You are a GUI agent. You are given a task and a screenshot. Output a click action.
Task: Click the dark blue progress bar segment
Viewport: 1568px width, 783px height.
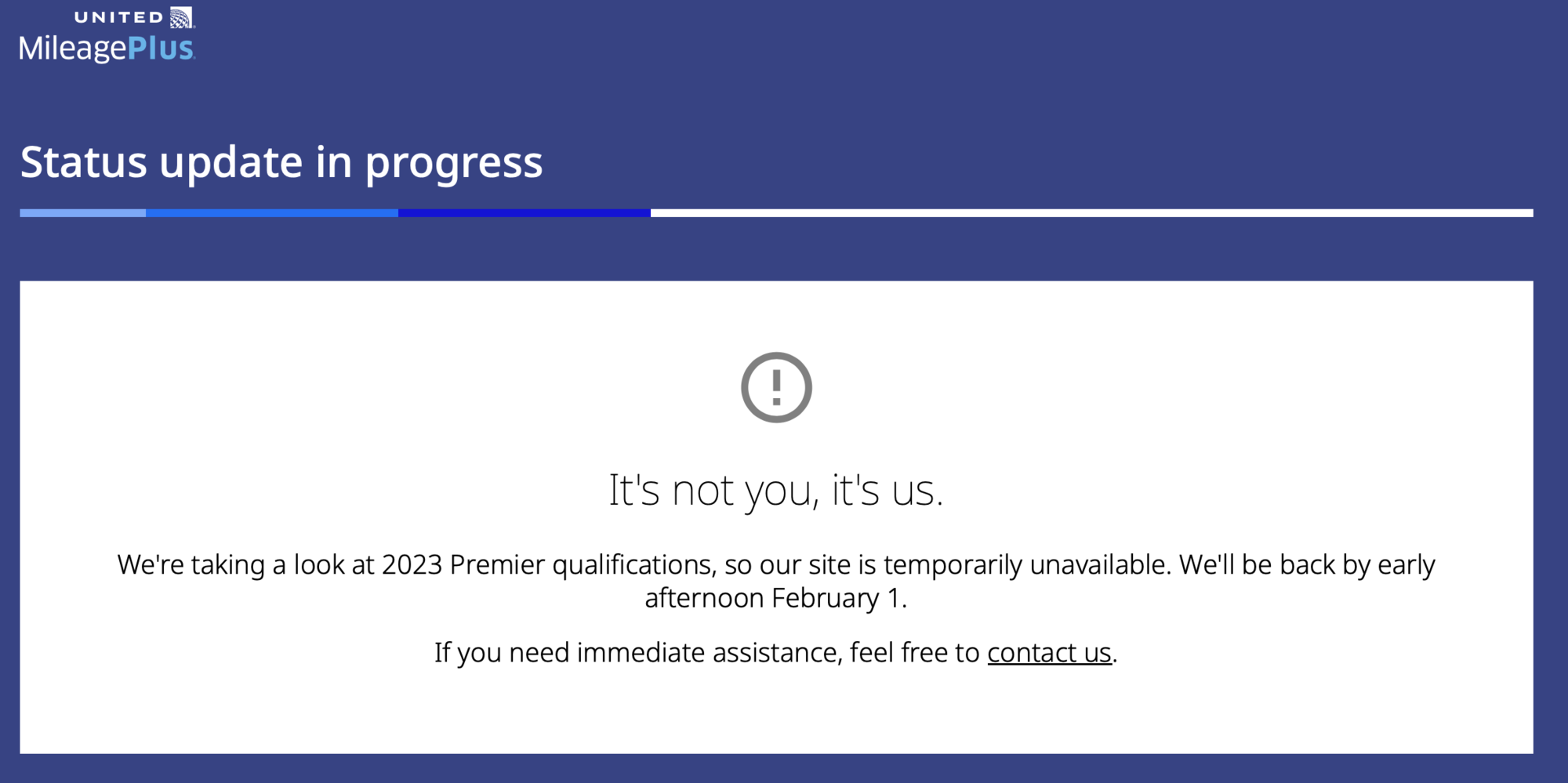coord(524,213)
